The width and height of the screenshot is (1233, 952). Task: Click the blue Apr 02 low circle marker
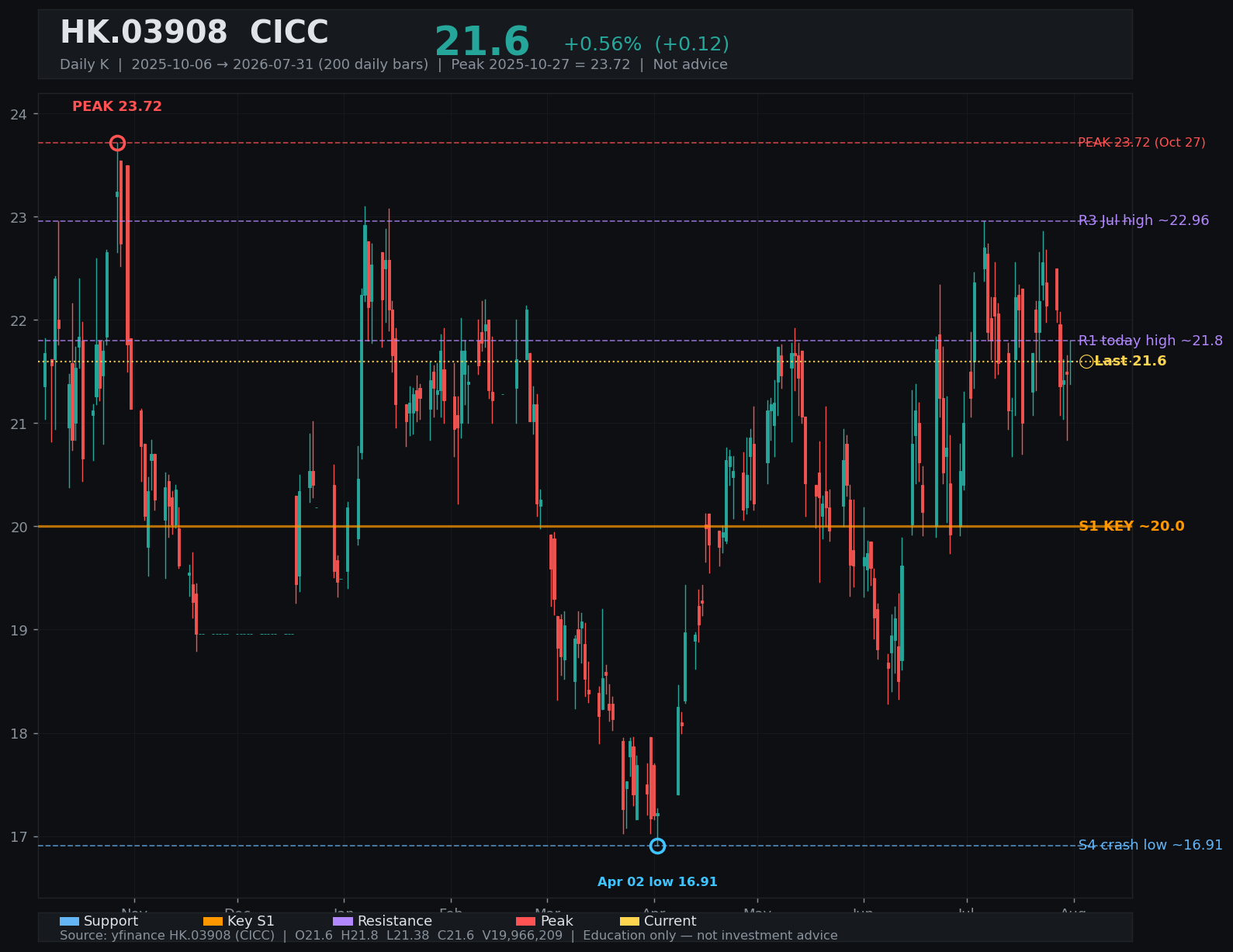pos(657,846)
